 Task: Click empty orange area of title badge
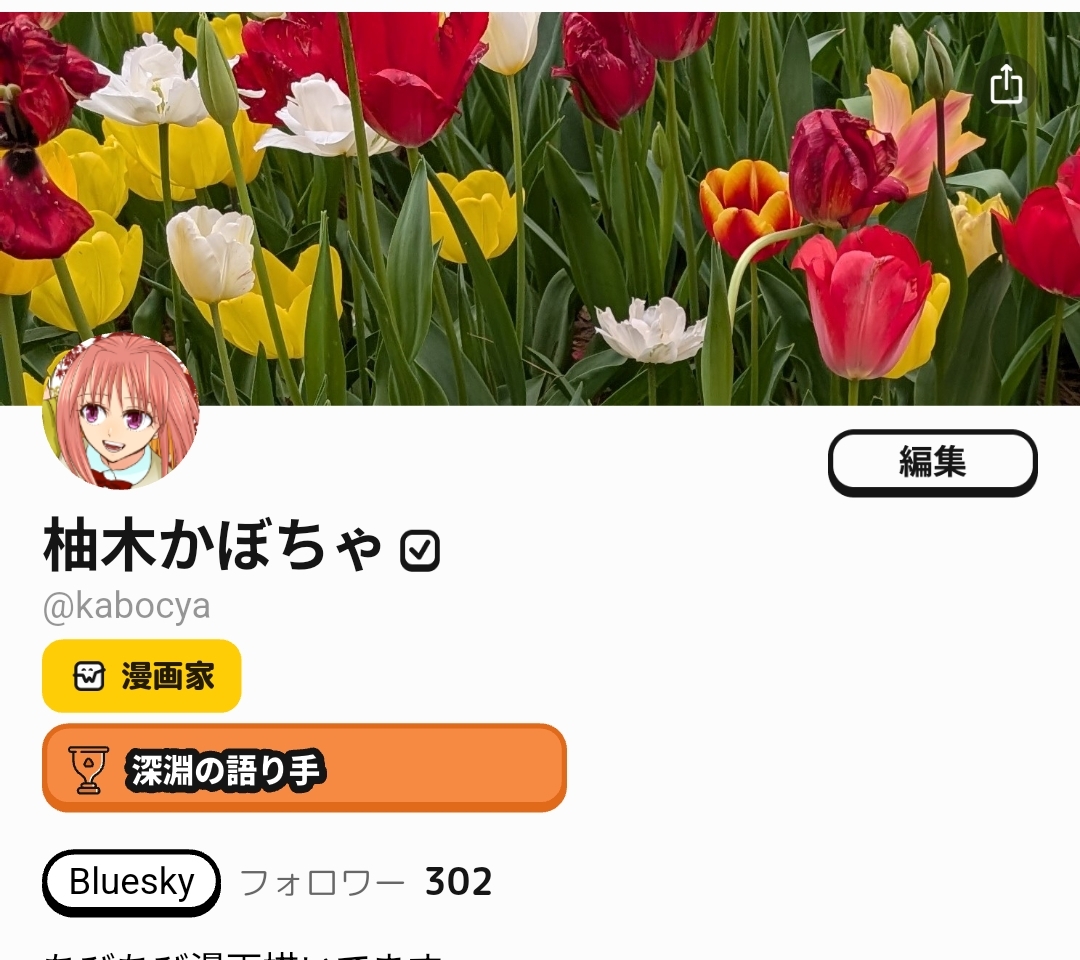click(x=444, y=768)
